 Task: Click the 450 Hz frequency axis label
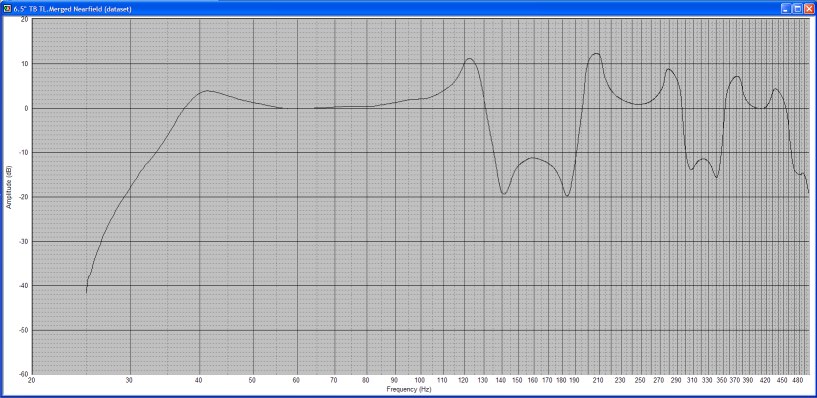pyautogui.click(x=782, y=380)
